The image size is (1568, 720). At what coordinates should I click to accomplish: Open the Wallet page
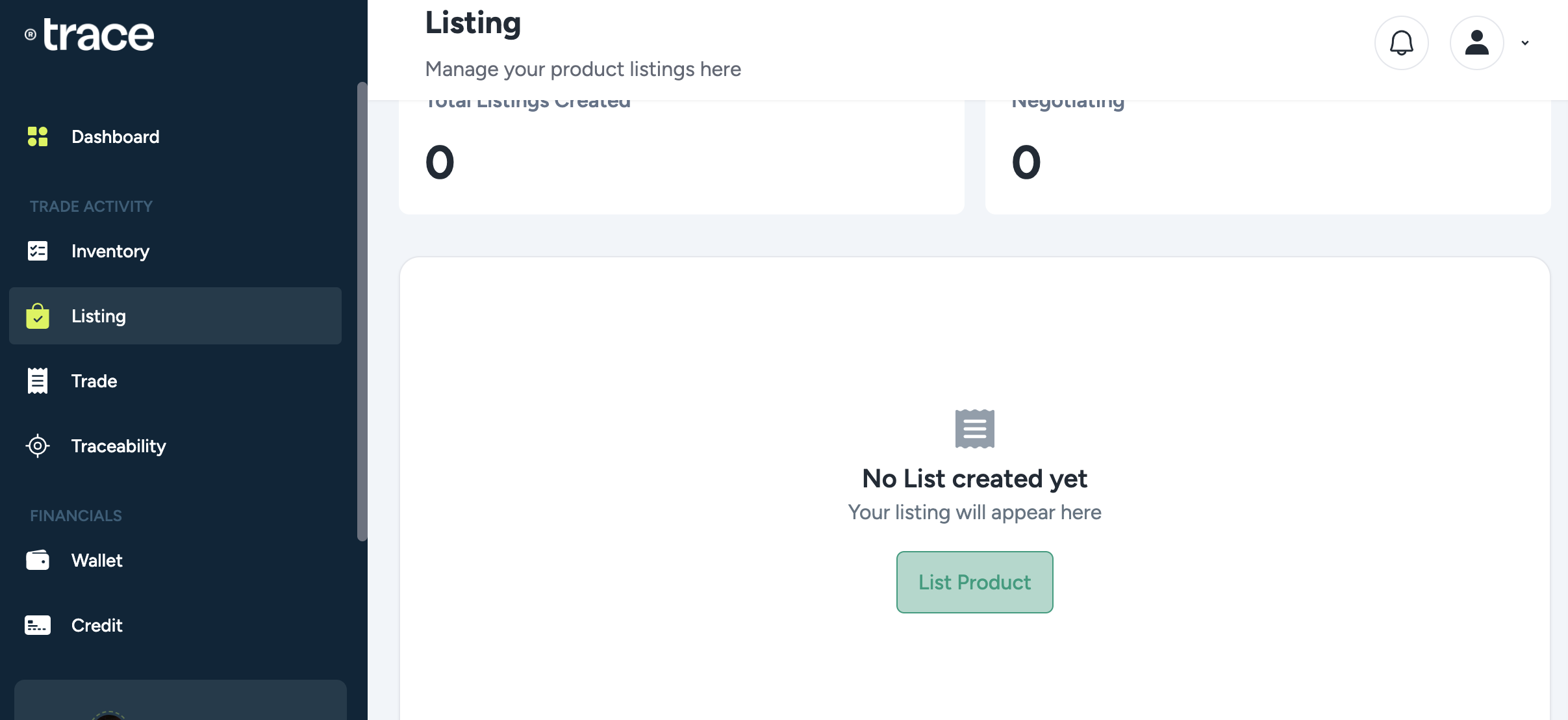[x=97, y=560]
